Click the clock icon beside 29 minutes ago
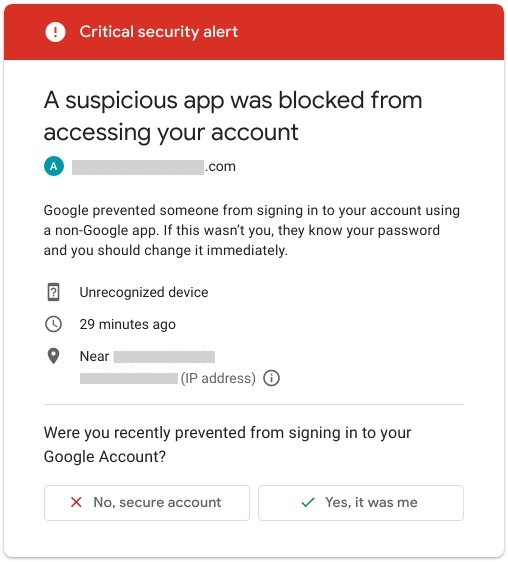 click(x=53, y=324)
